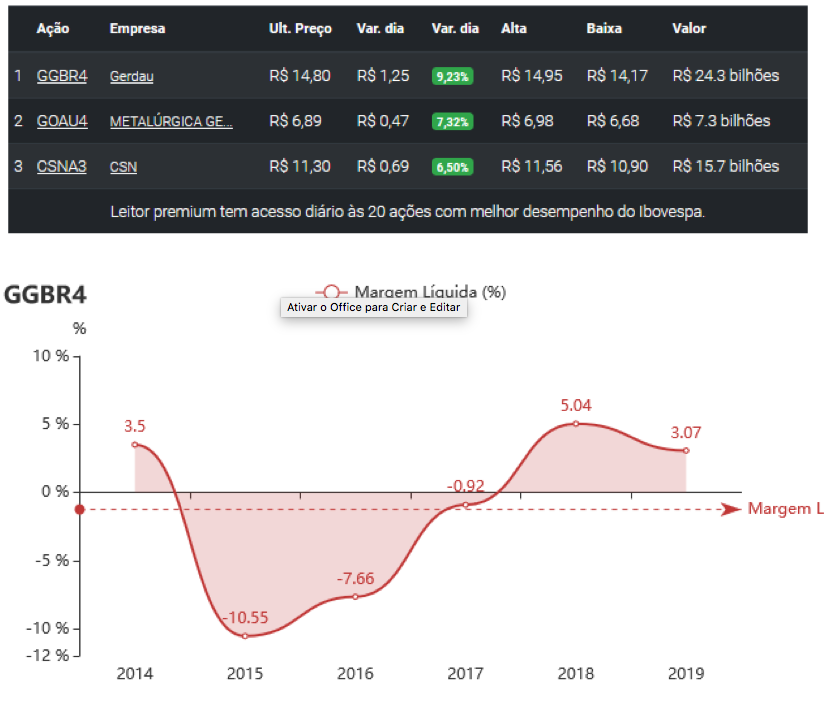Select the 2014 data point at 3.5
Viewport: 840px width, 716px height.
135,444
